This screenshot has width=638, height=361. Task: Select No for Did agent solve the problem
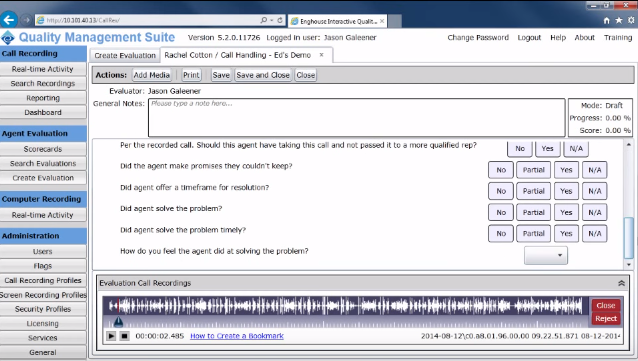tap(501, 212)
